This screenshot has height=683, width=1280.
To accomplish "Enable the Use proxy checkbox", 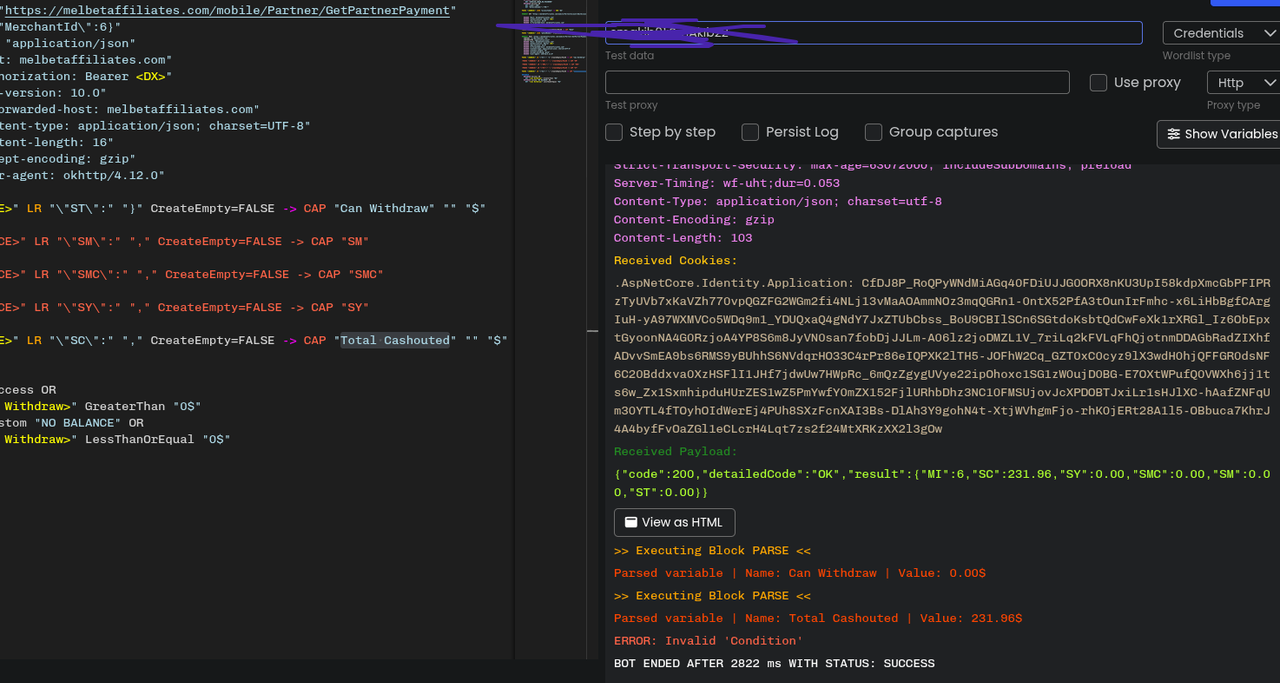I will click(1098, 83).
